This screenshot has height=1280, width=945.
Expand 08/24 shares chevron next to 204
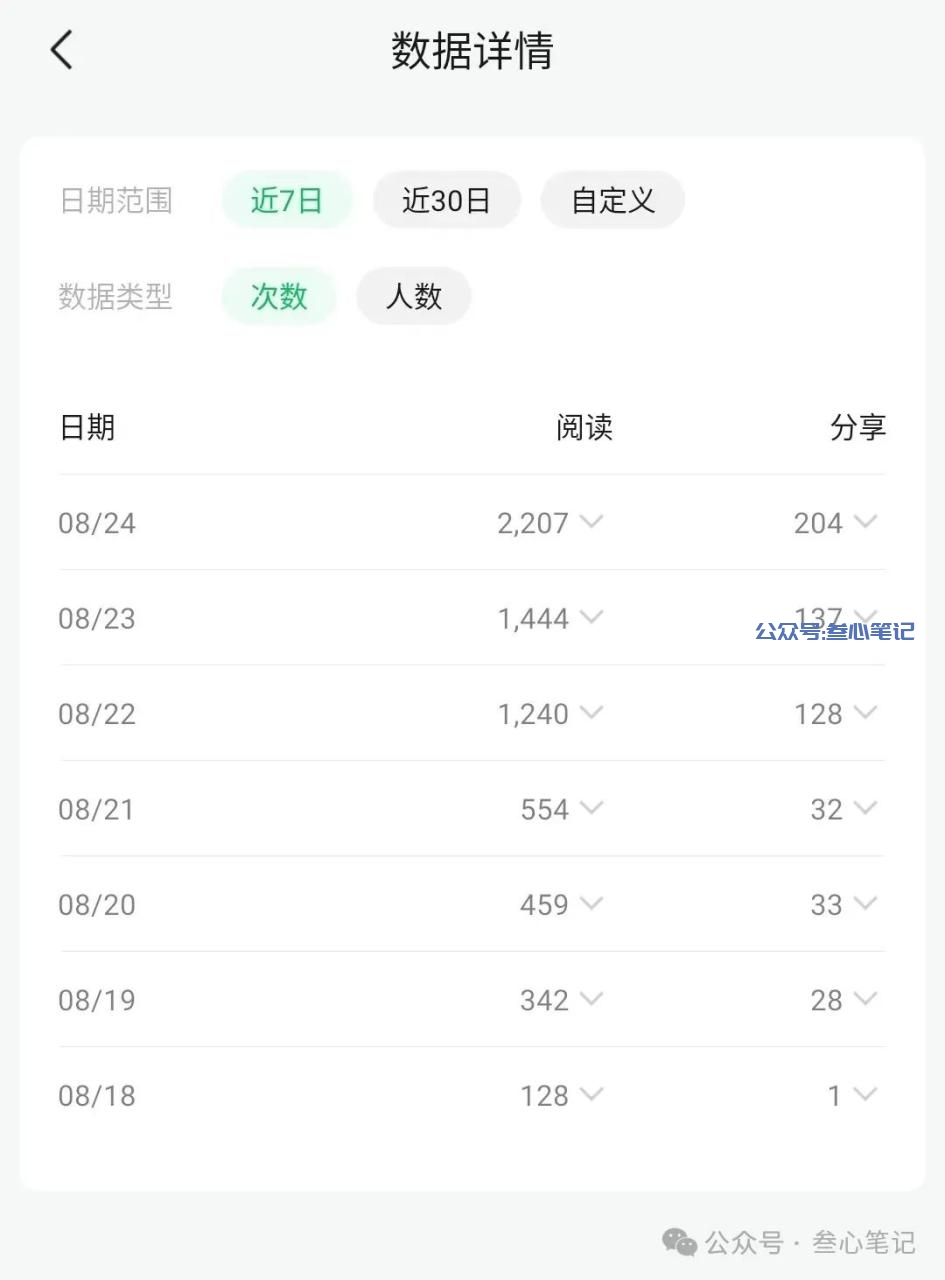point(866,521)
